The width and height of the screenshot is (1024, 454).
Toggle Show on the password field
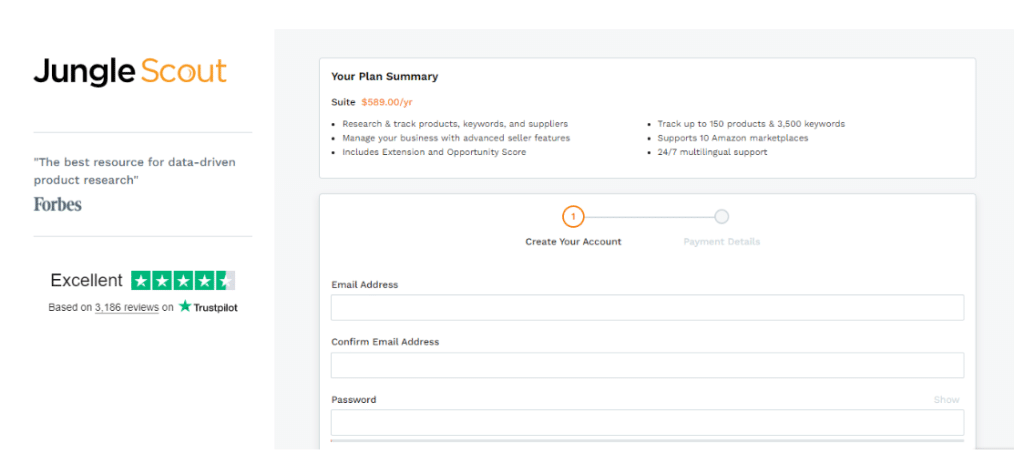tap(946, 400)
